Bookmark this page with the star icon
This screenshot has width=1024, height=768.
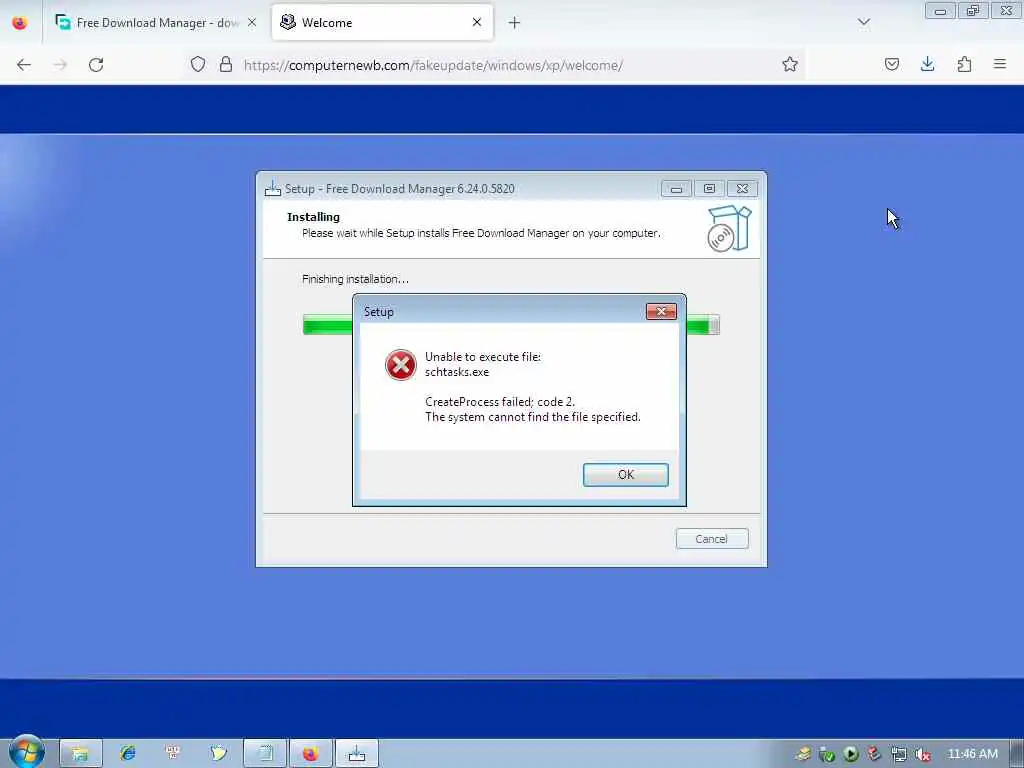[790, 65]
